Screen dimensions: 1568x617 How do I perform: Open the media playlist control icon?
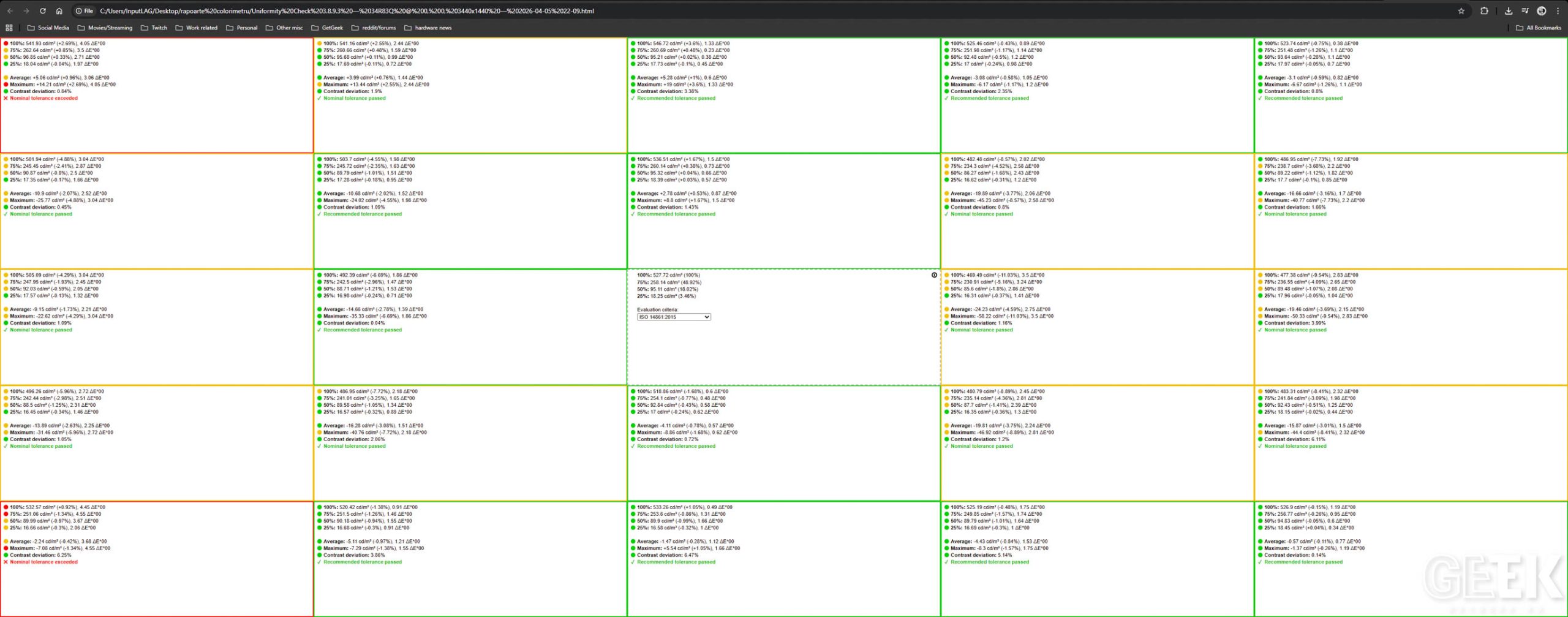(x=1525, y=11)
